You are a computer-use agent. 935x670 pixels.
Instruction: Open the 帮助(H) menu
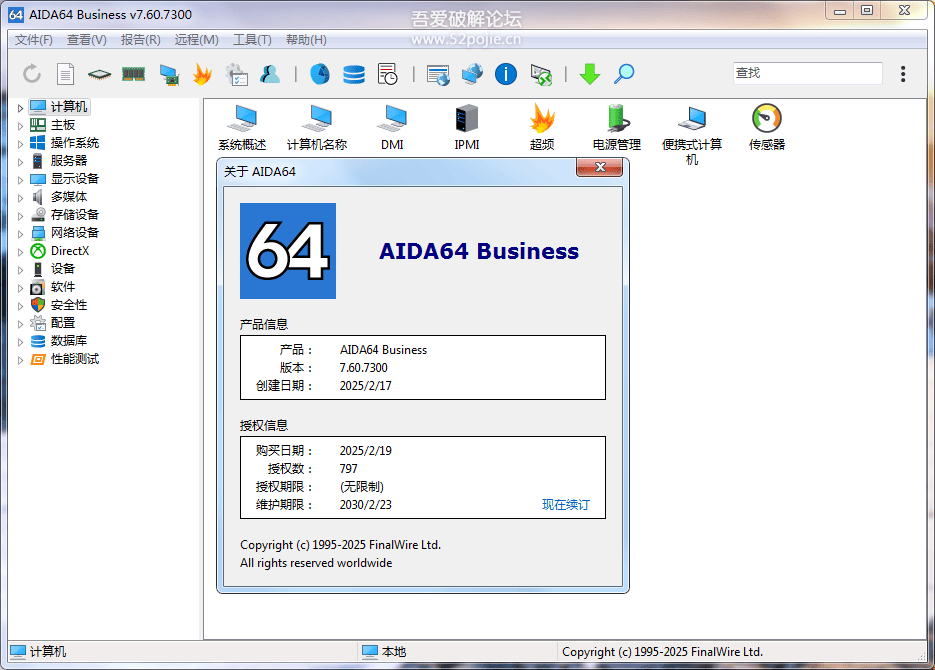coord(306,39)
